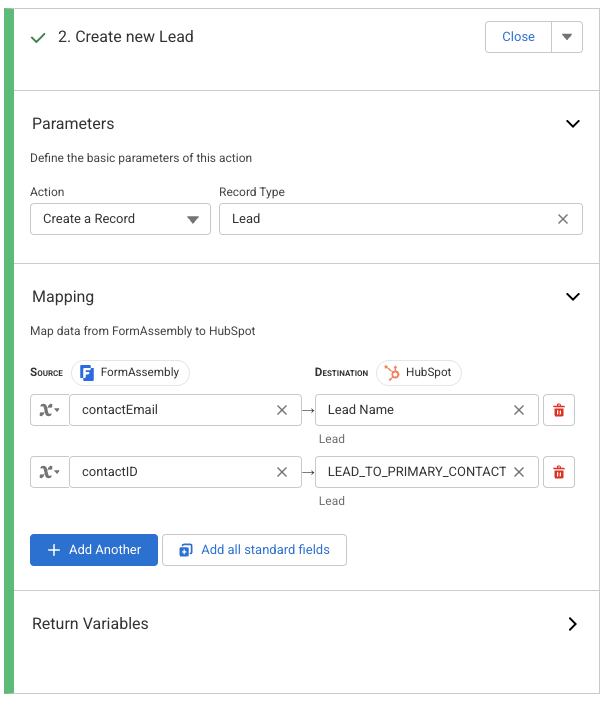
Task: Open variable type dropdown for contactID
Action: (49, 472)
